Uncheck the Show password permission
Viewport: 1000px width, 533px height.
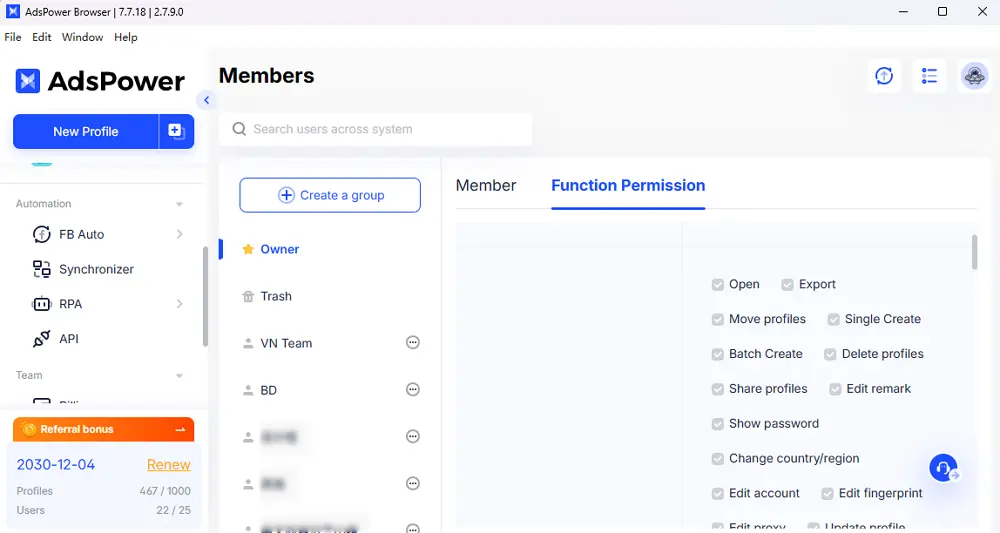[x=718, y=424]
